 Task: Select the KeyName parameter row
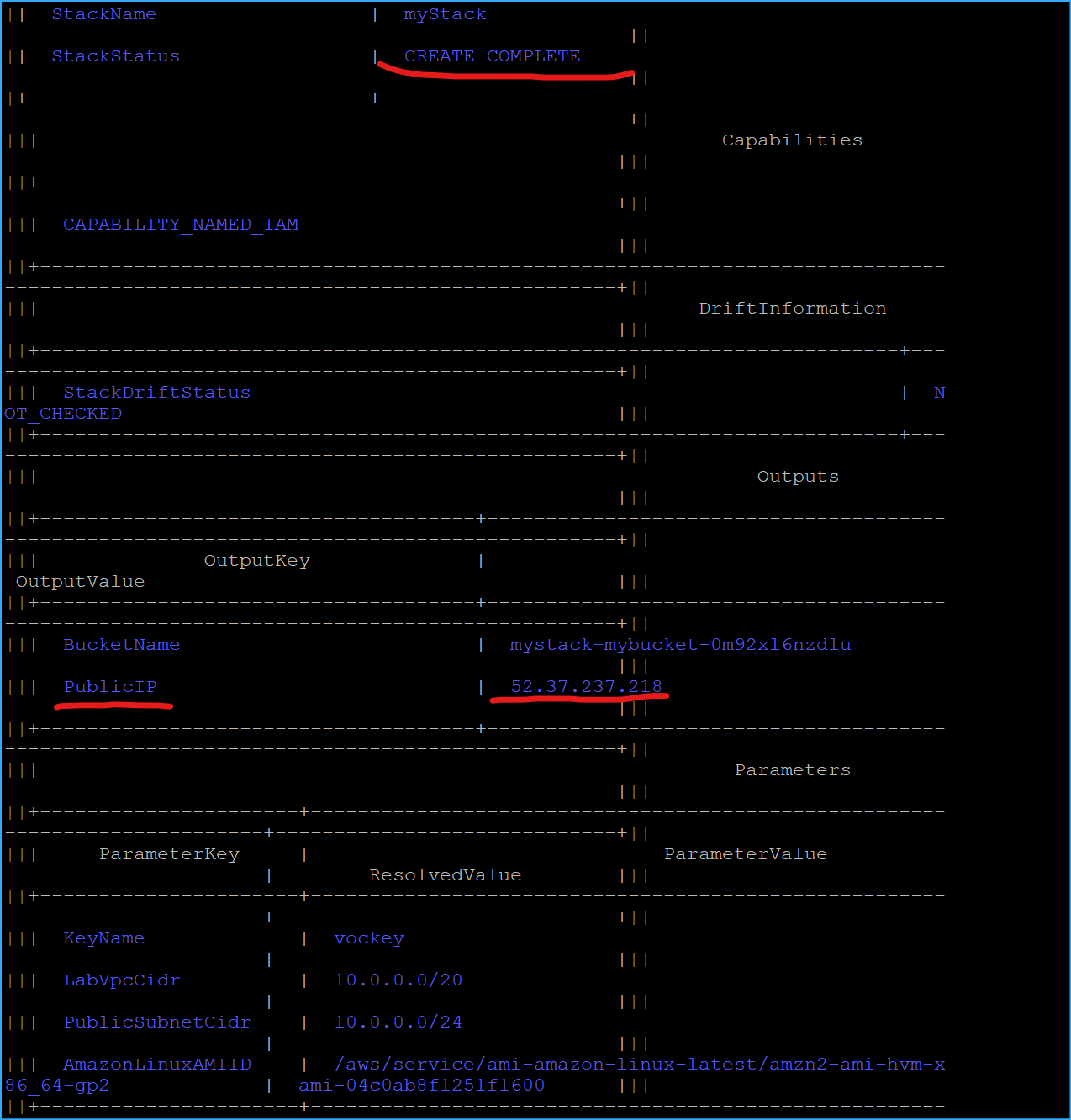pyautogui.click(x=103, y=938)
